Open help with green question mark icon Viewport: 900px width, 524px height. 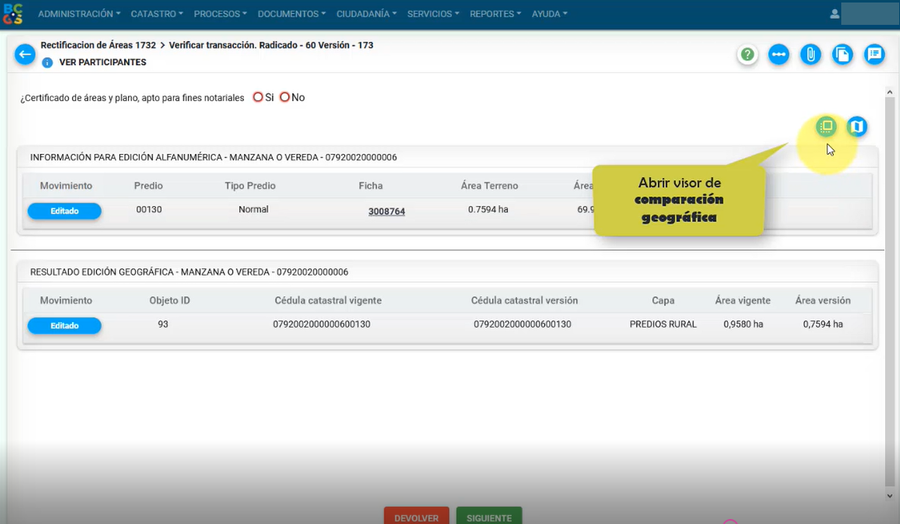[x=747, y=54]
